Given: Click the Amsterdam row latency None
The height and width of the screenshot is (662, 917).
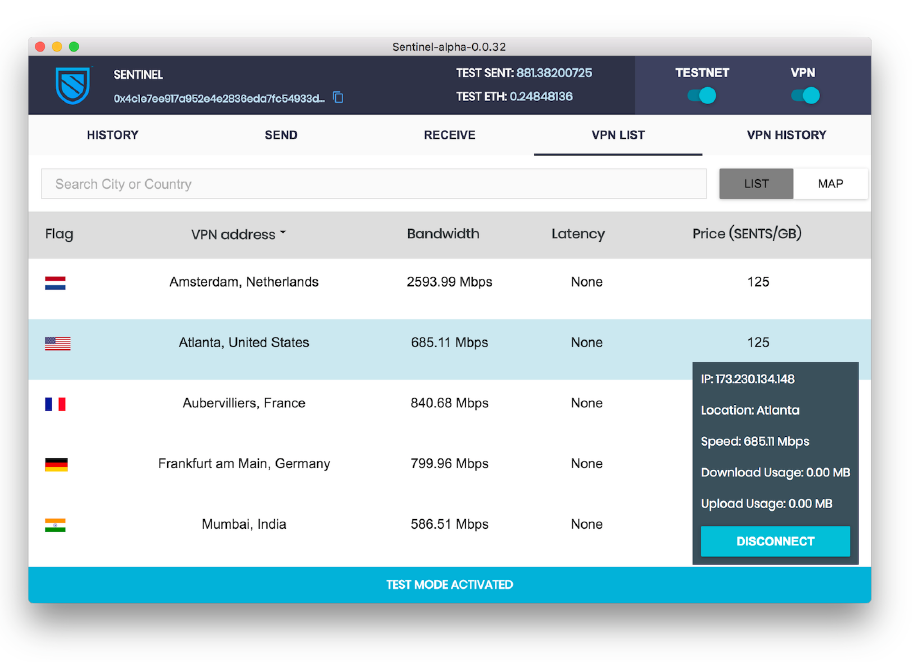Looking at the screenshot, I should (587, 282).
